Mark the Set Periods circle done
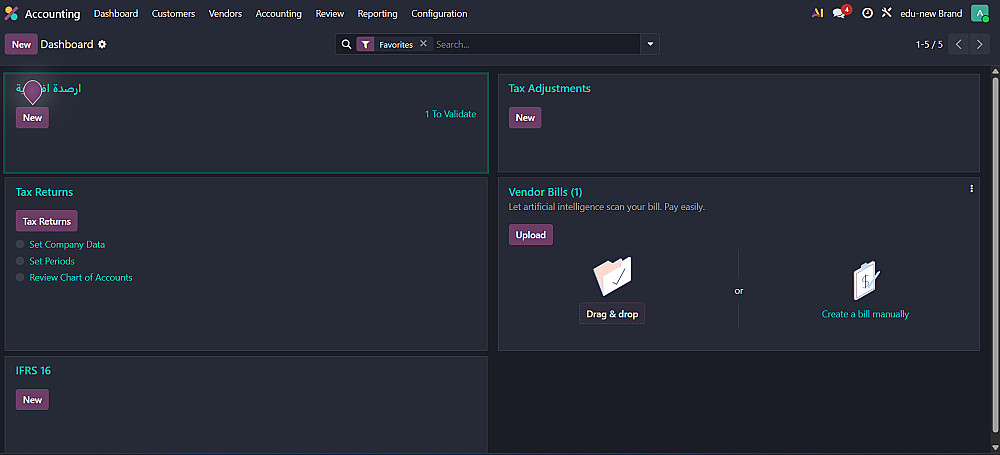The width and height of the screenshot is (1000, 455). coord(20,261)
